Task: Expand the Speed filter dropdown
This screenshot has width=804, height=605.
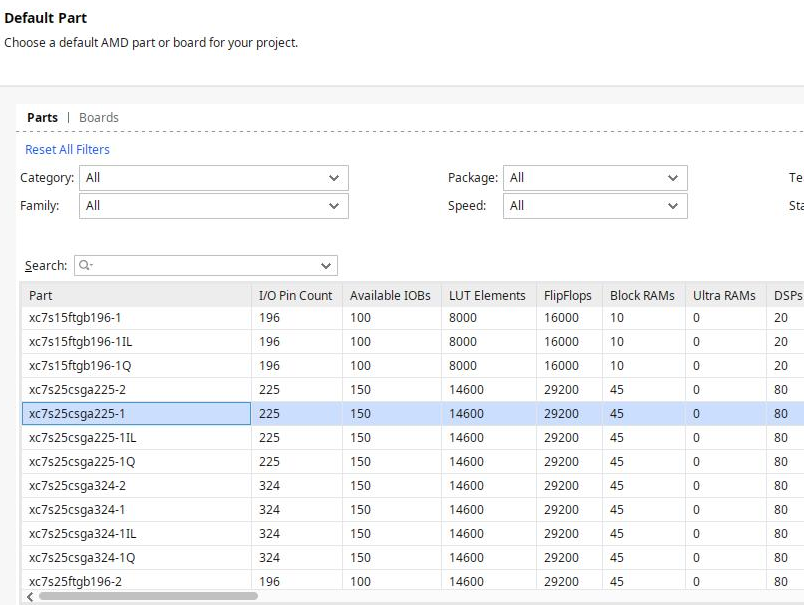Action: [595, 206]
